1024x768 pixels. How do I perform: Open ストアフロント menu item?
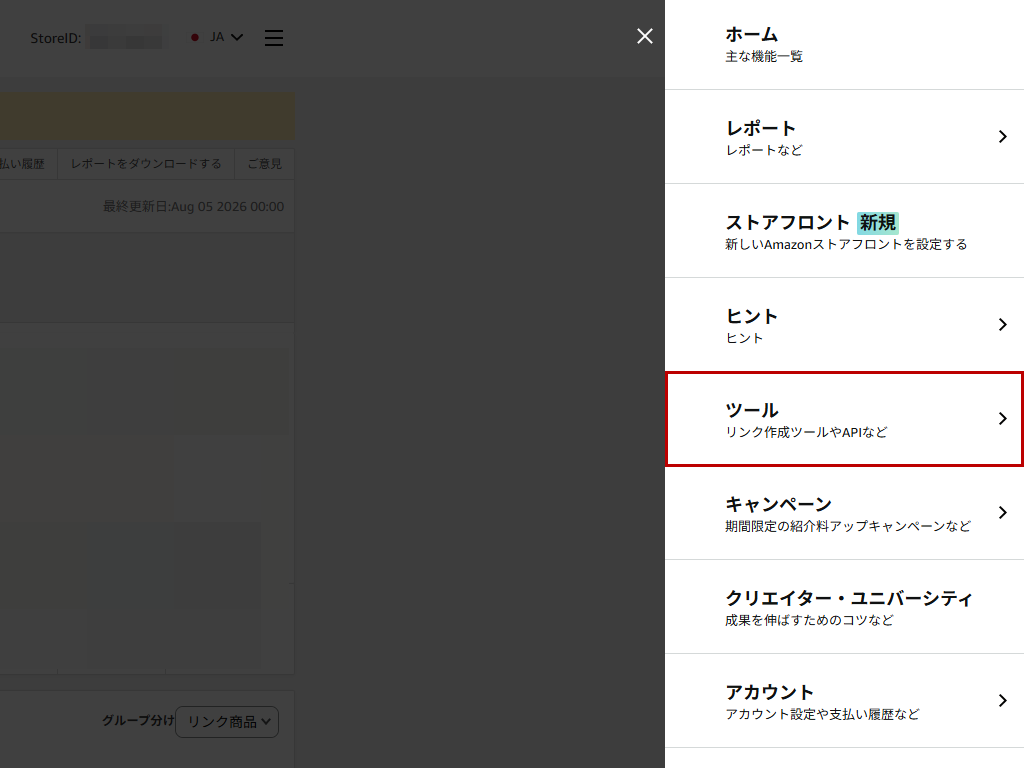click(844, 231)
